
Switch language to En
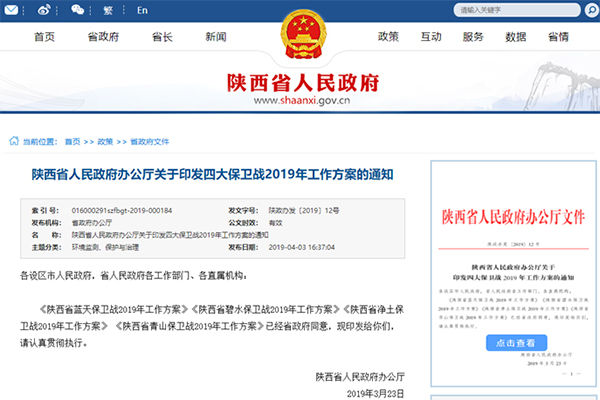[x=142, y=10]
